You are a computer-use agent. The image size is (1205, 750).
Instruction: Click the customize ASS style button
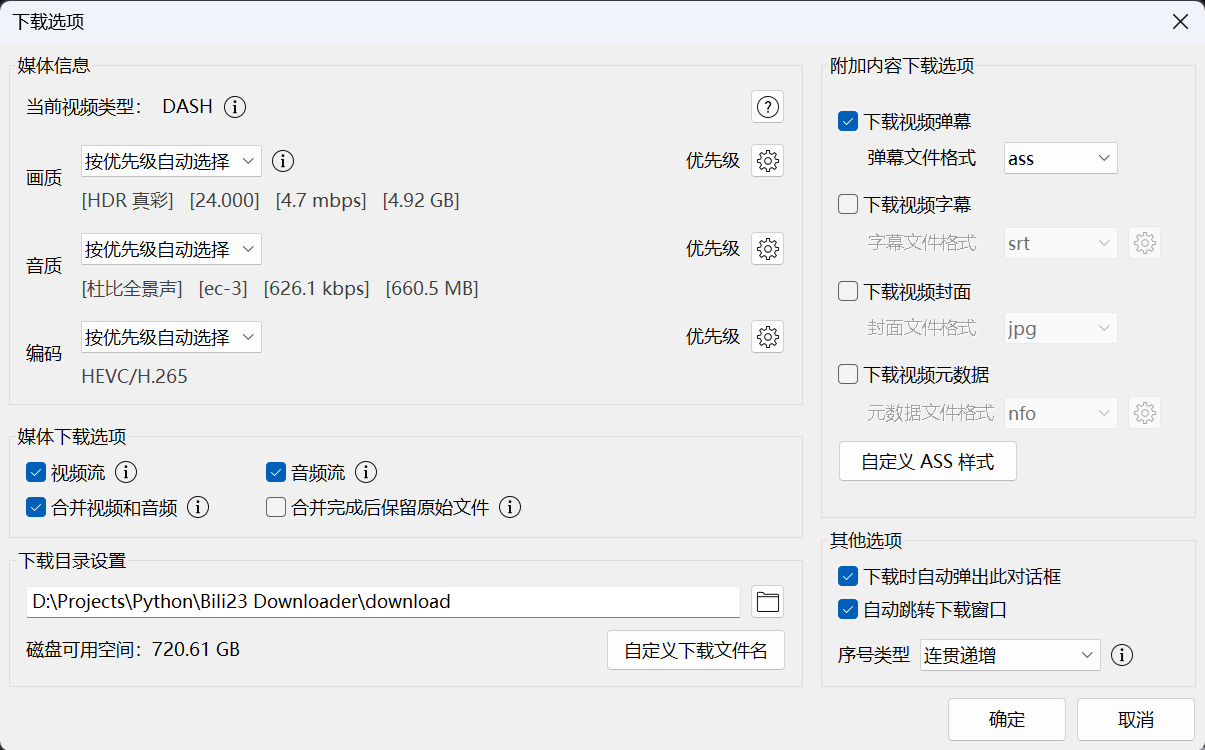coord(927,462)
